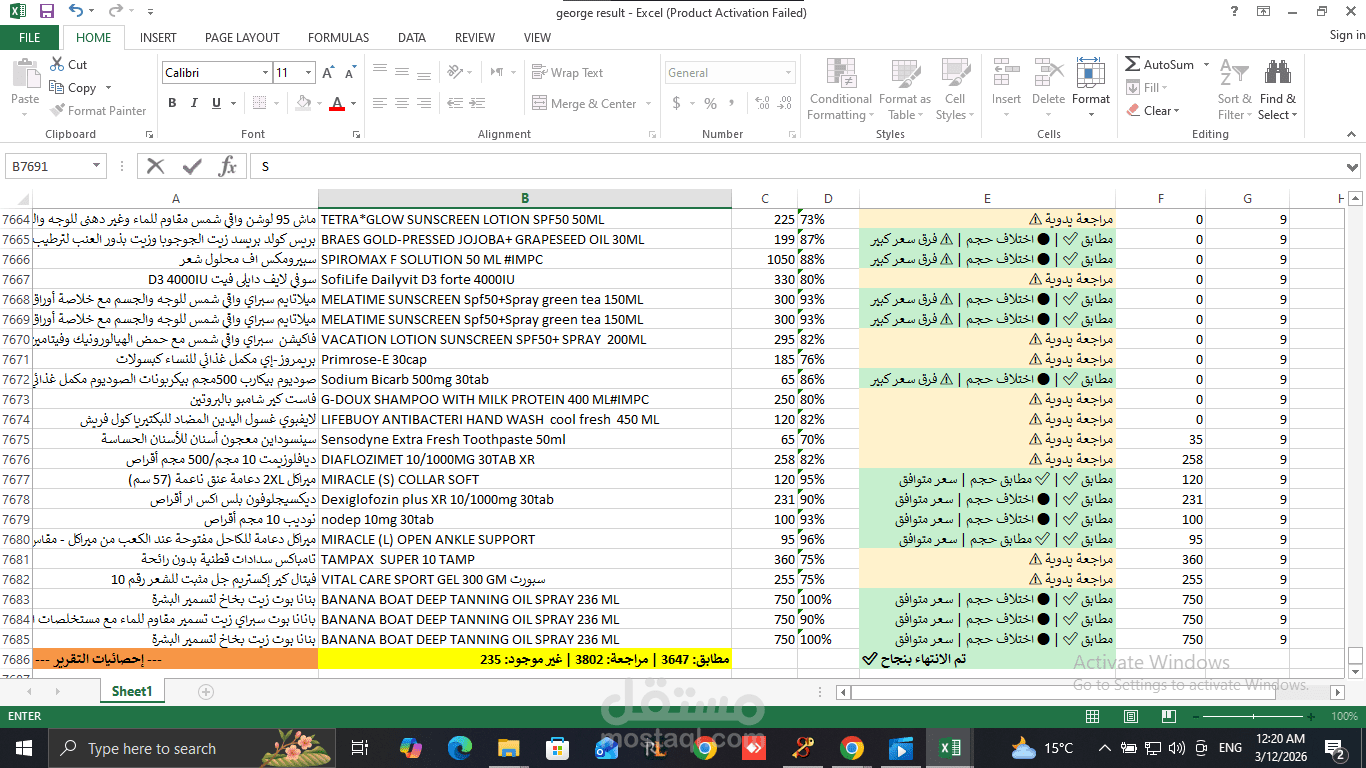
Task: Activate the Format Painter brush
Action: (x=98, y=110)
